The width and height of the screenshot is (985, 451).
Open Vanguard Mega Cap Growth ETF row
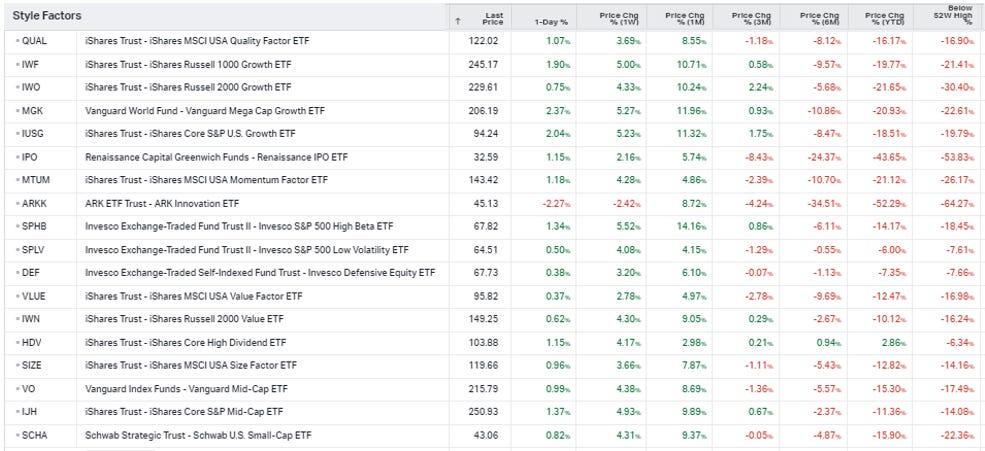pyautogui.click(x=492, y=111)
